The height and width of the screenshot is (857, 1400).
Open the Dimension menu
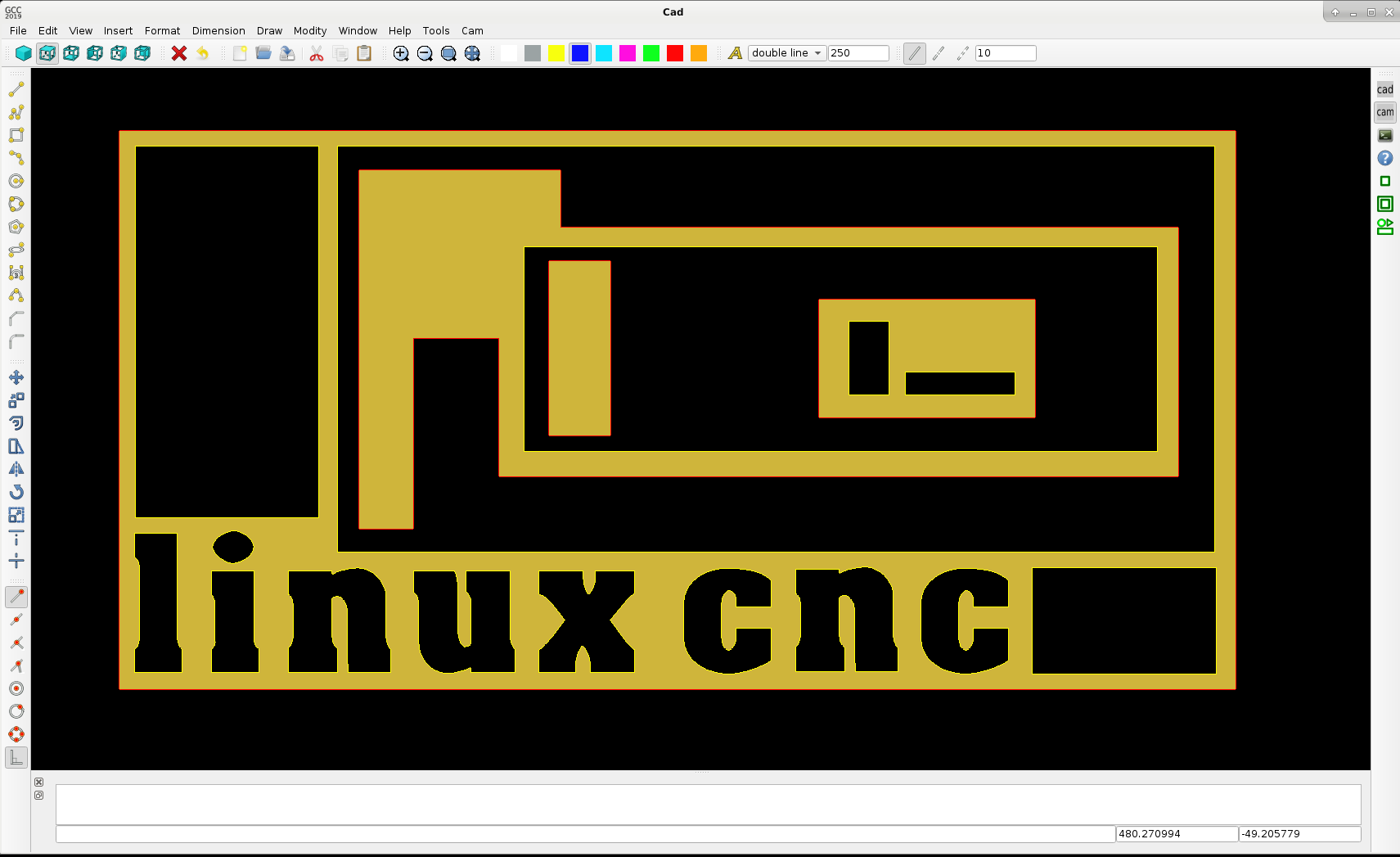pyautogui.click(x=218, y=31)
